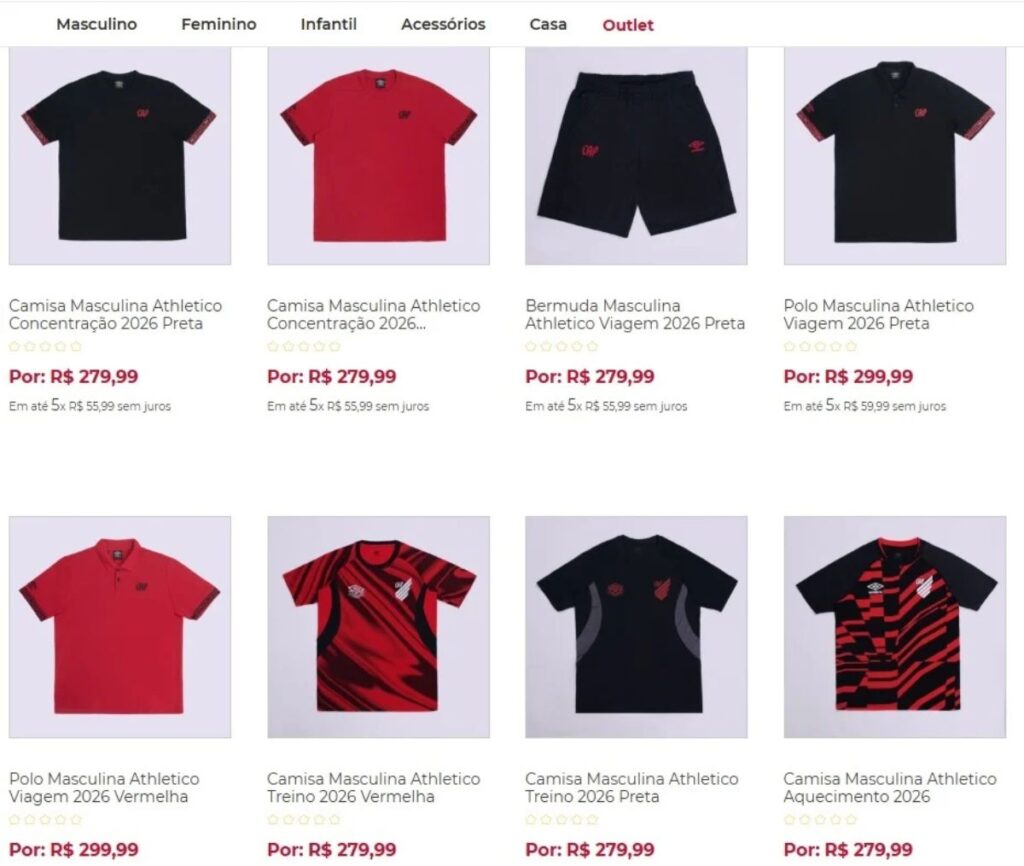Click star rating under Bermuda Viagem Preta
Image resolution: width=1024 pixels, height=866 pixels.
[x=562, y=346]
